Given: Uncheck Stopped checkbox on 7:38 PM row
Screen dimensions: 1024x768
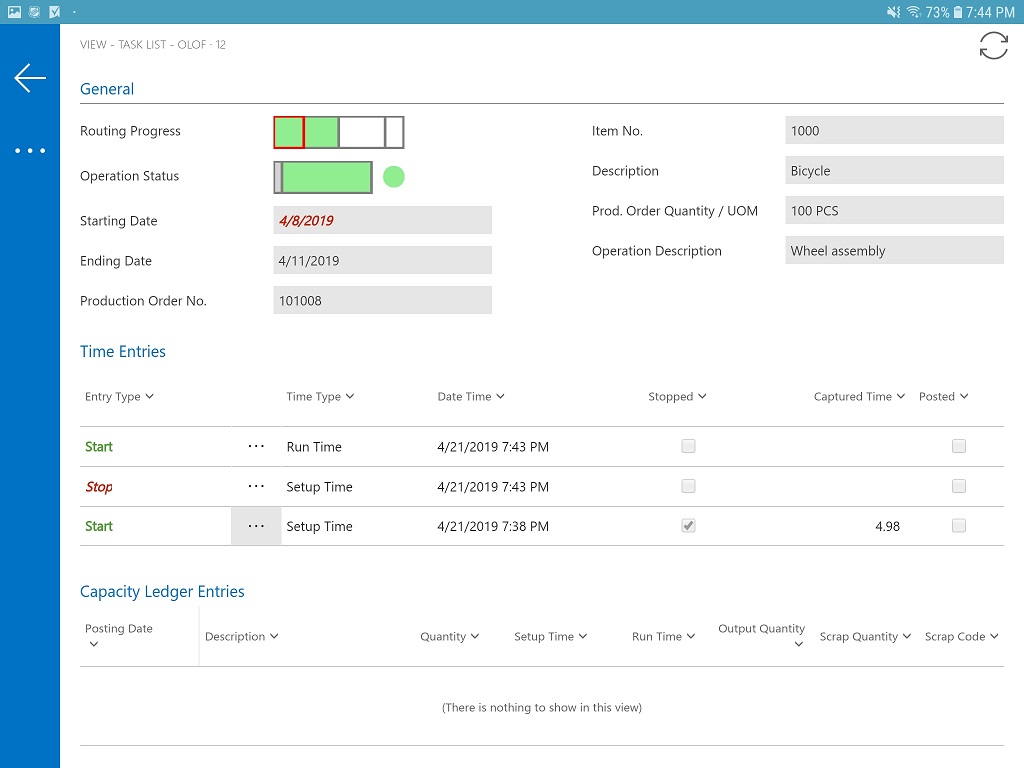Looking at the screenshot, I should [688, 526].
